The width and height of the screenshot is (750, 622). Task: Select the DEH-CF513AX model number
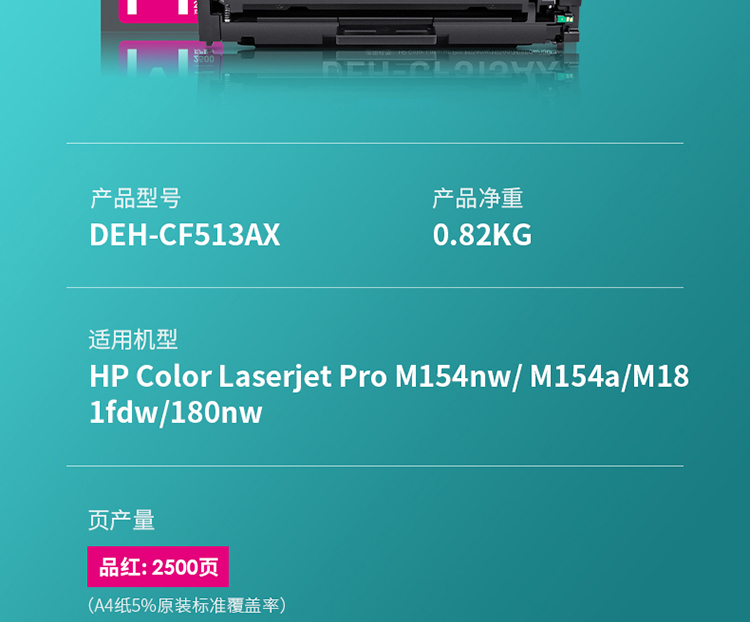coord(185,234)
